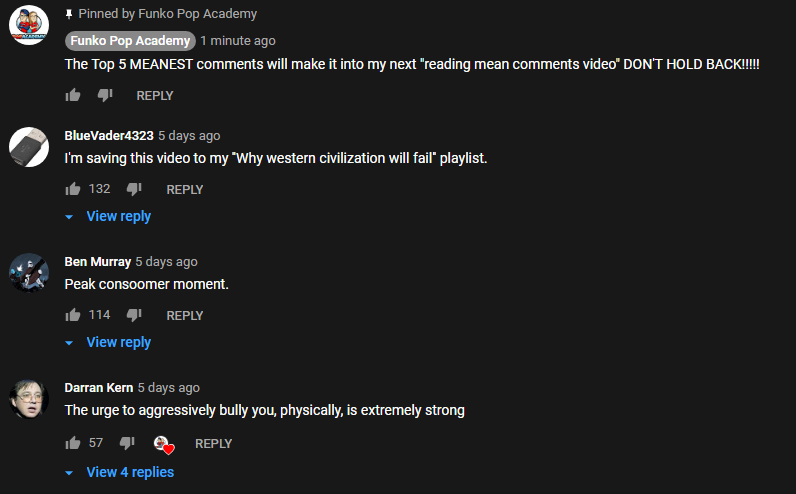This screenshot has width=796, height=494.
Task: Reply to the pinned comment
Action: 155,95
